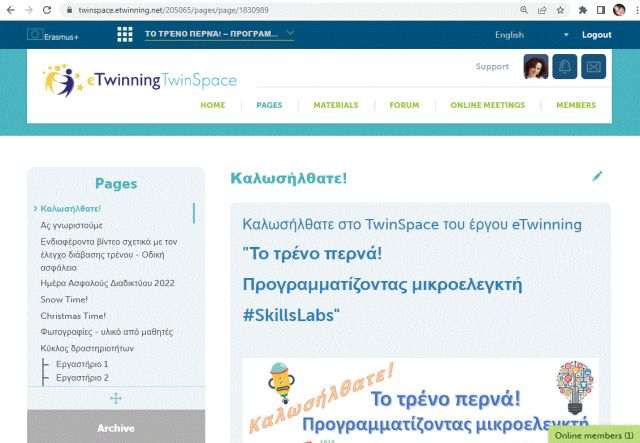
Task: Open the Ας γνωριστούμε page
Action: [x=71, y=225]
